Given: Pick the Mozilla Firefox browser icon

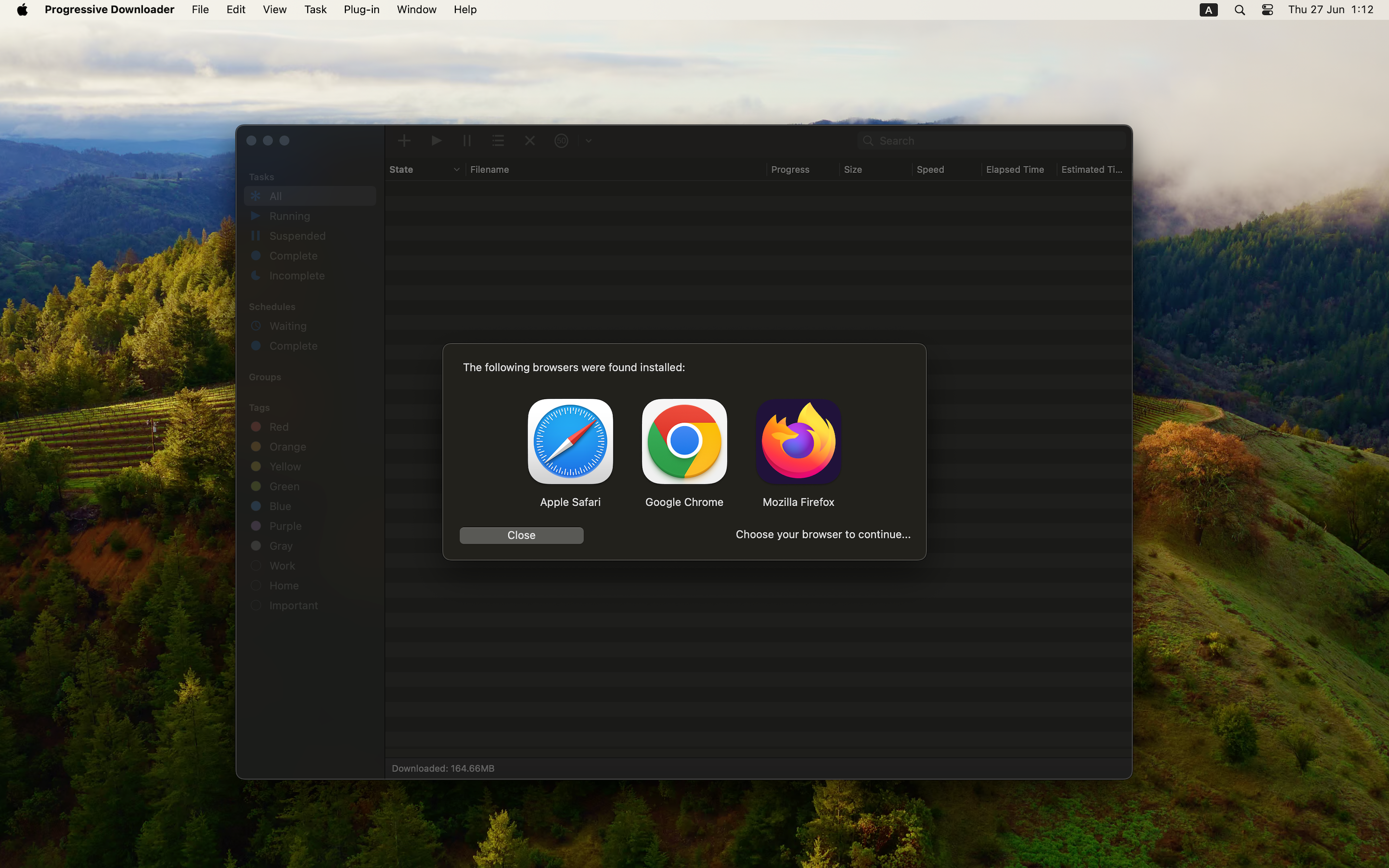Looking at the screenshot, I should click(x=798, y=441).
